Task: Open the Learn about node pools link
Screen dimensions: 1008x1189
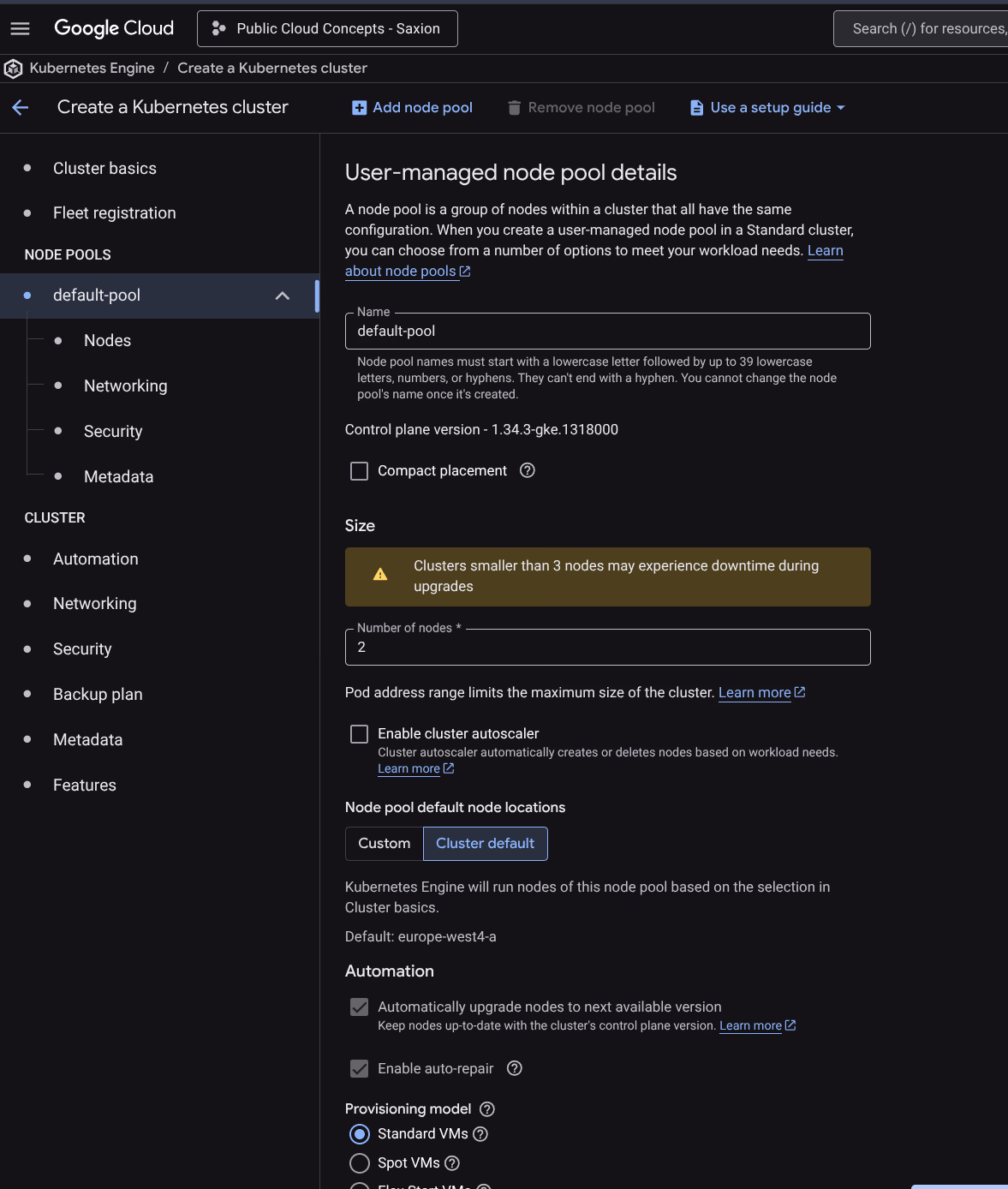Action: click(401, 271)
